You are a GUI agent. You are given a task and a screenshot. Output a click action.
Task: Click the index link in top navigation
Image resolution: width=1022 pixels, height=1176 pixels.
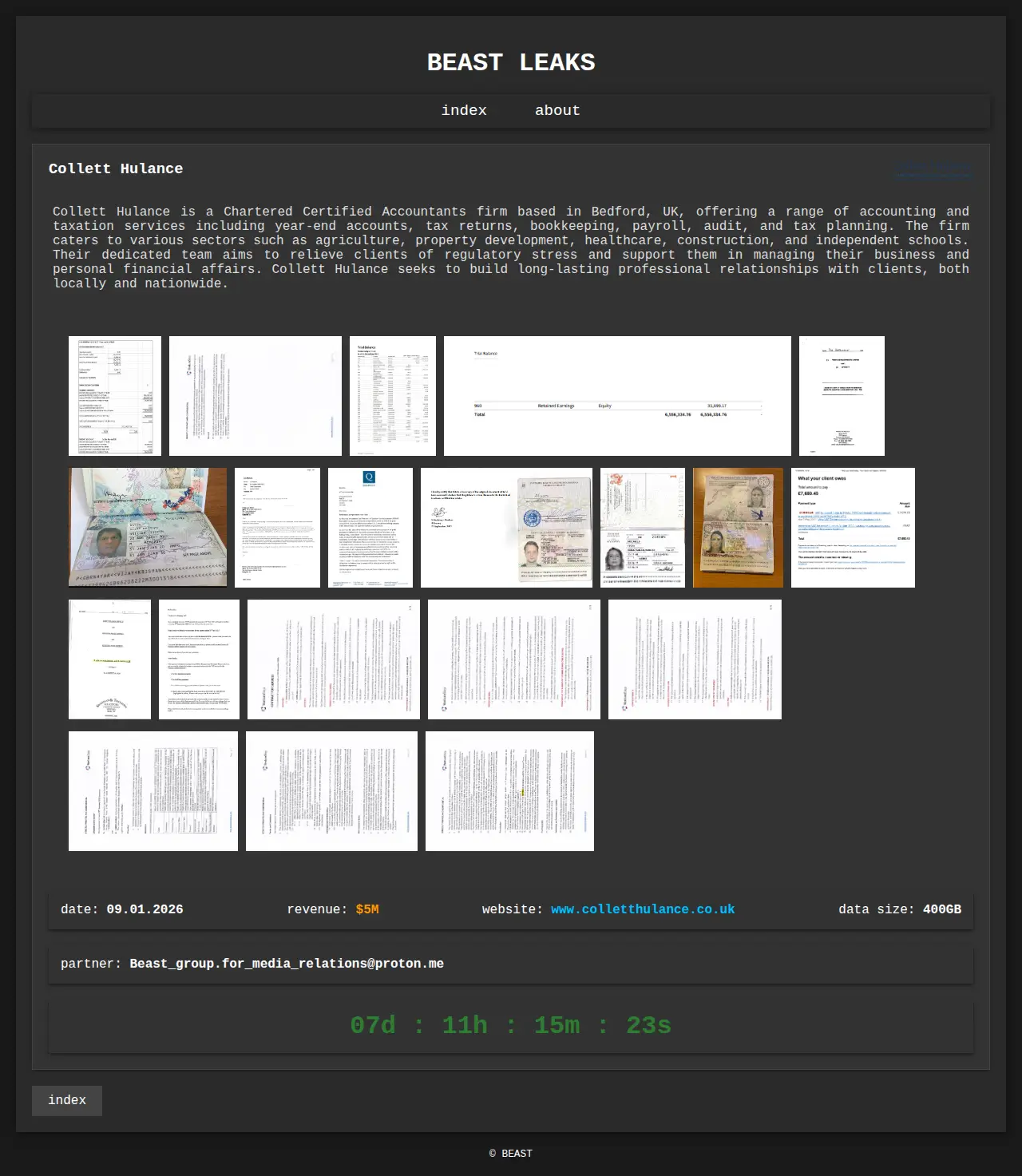click(464, 111)
